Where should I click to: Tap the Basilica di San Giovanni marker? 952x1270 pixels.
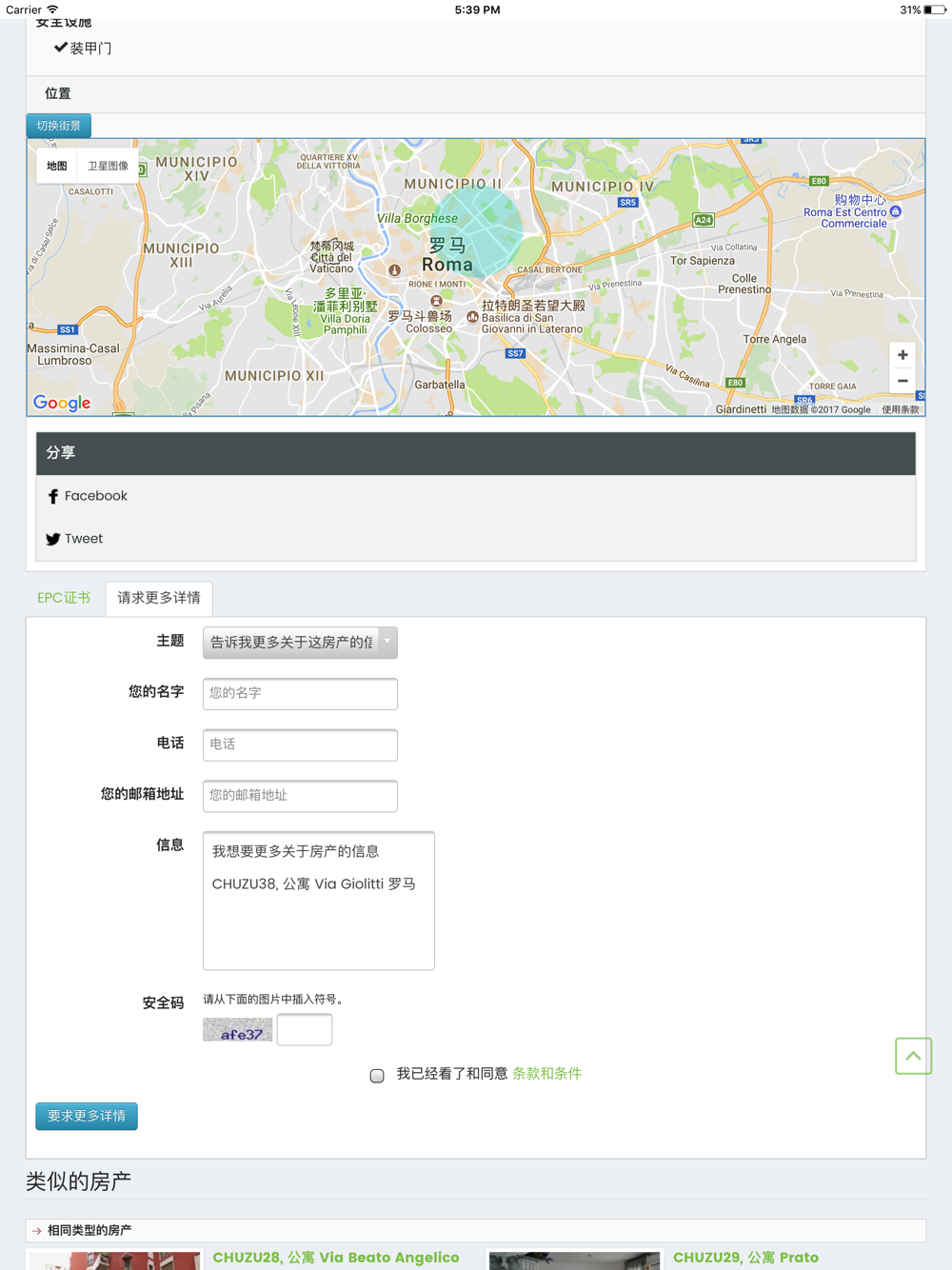coord(472,317)
